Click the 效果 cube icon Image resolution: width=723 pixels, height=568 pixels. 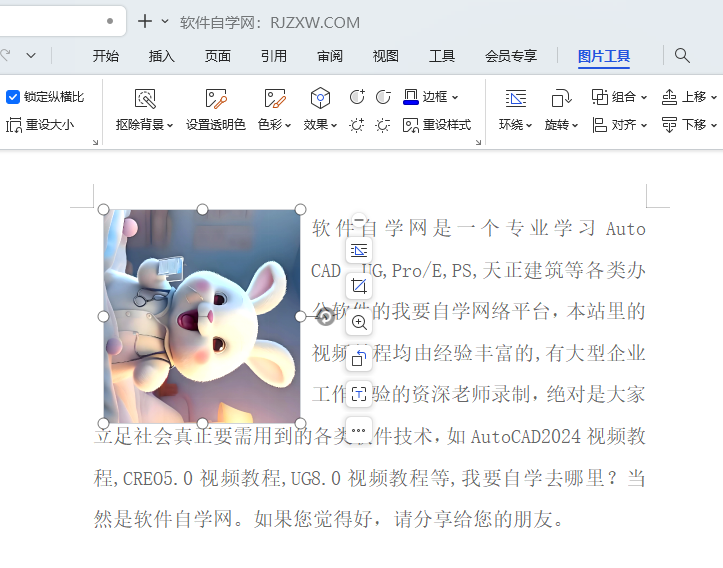tap(320, 98)
